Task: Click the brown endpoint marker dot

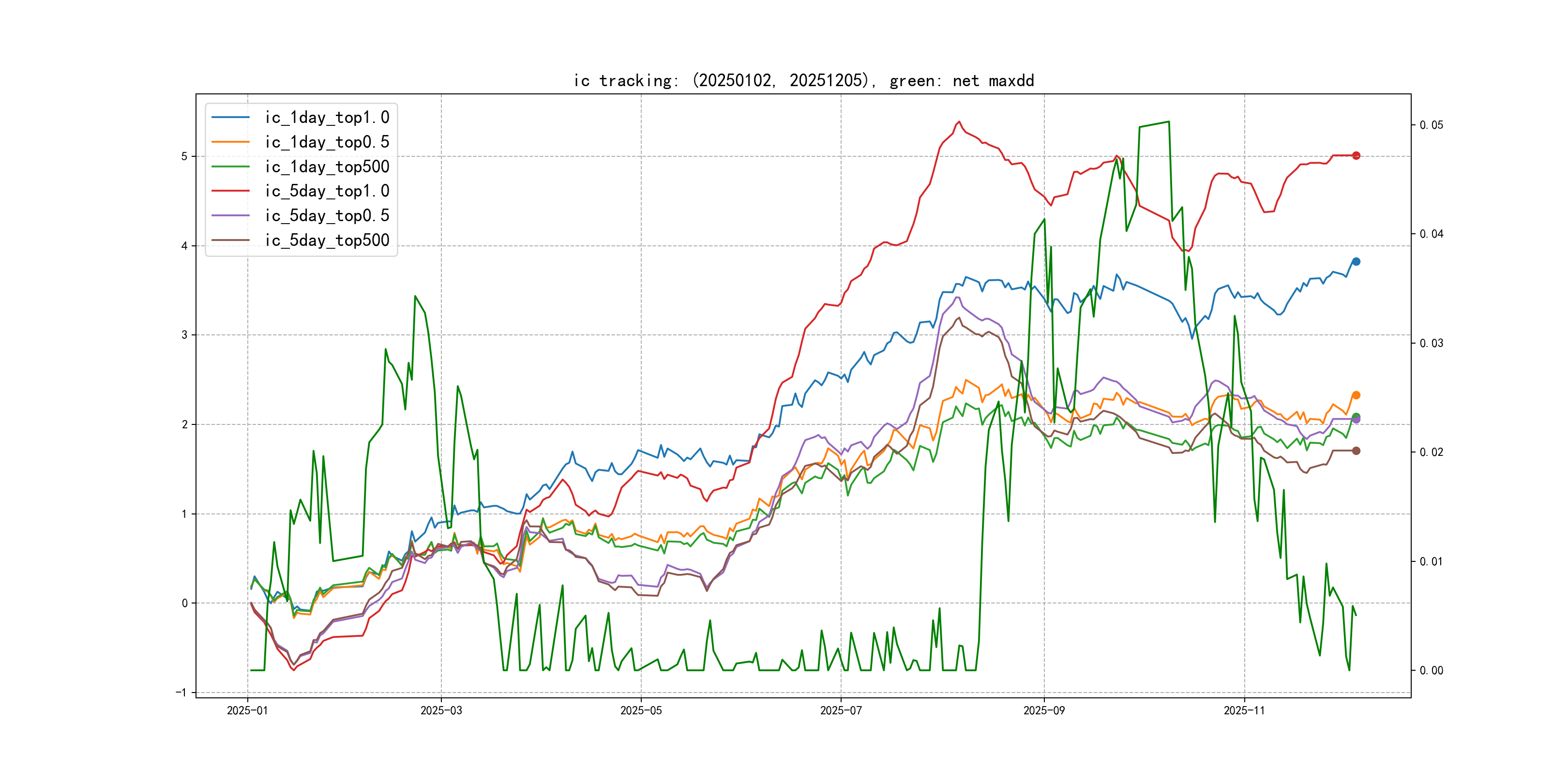Action: (x=1356, y=451)
